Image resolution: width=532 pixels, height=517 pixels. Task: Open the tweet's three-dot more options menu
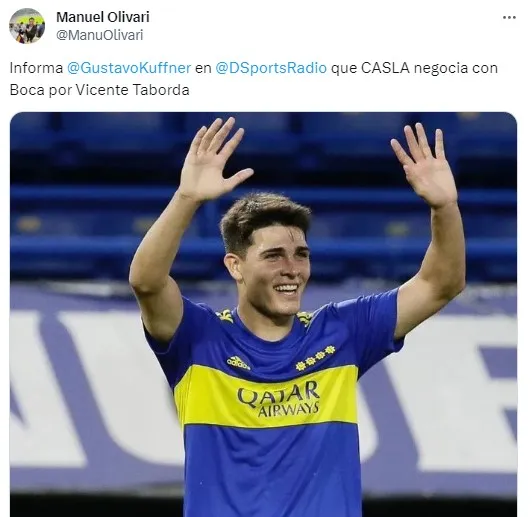pos(509,18)
